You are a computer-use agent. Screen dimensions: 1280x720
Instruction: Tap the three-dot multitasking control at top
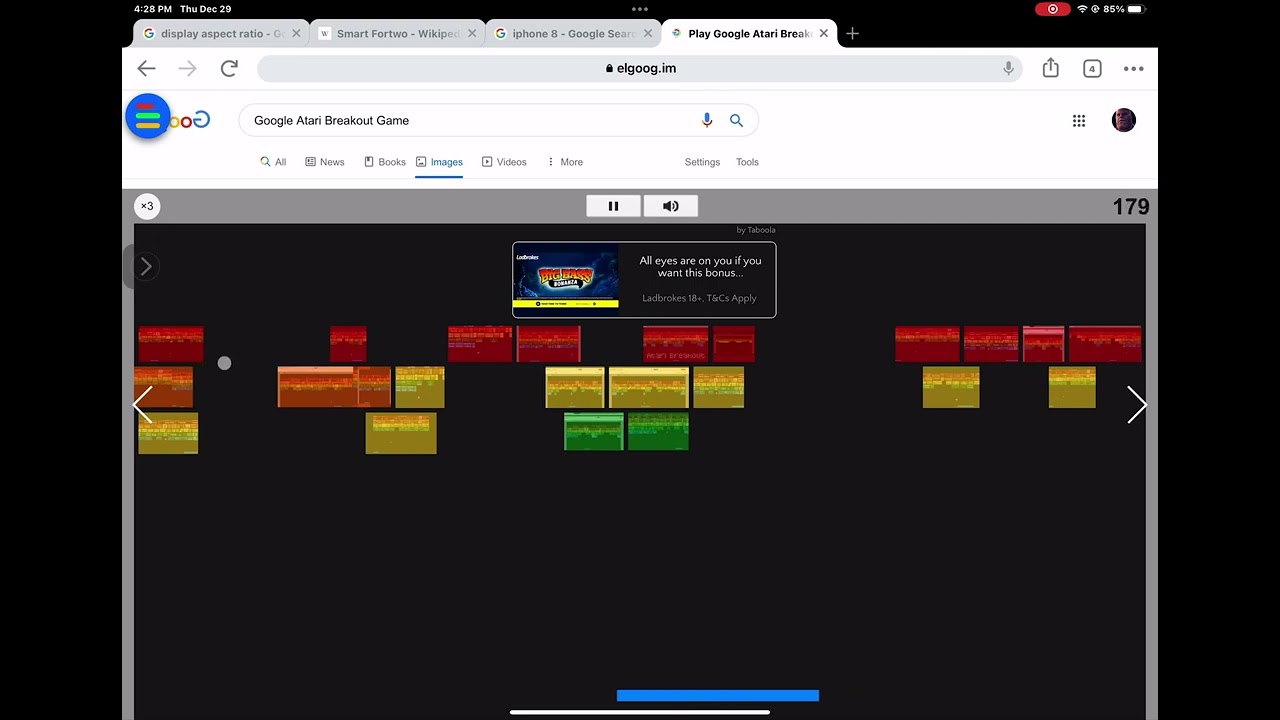(x=640, y=9)
